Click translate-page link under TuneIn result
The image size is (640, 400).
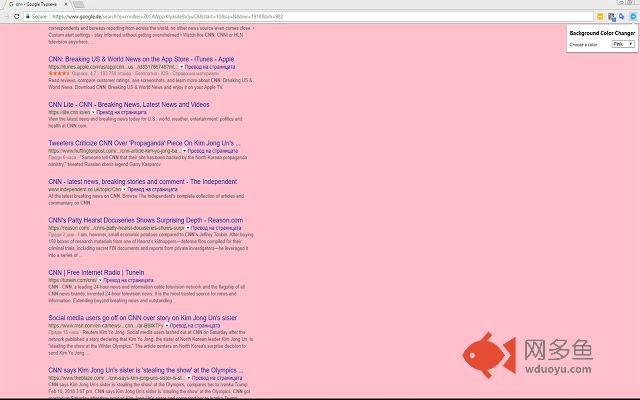pyautogui.click(x=129, y=280)
